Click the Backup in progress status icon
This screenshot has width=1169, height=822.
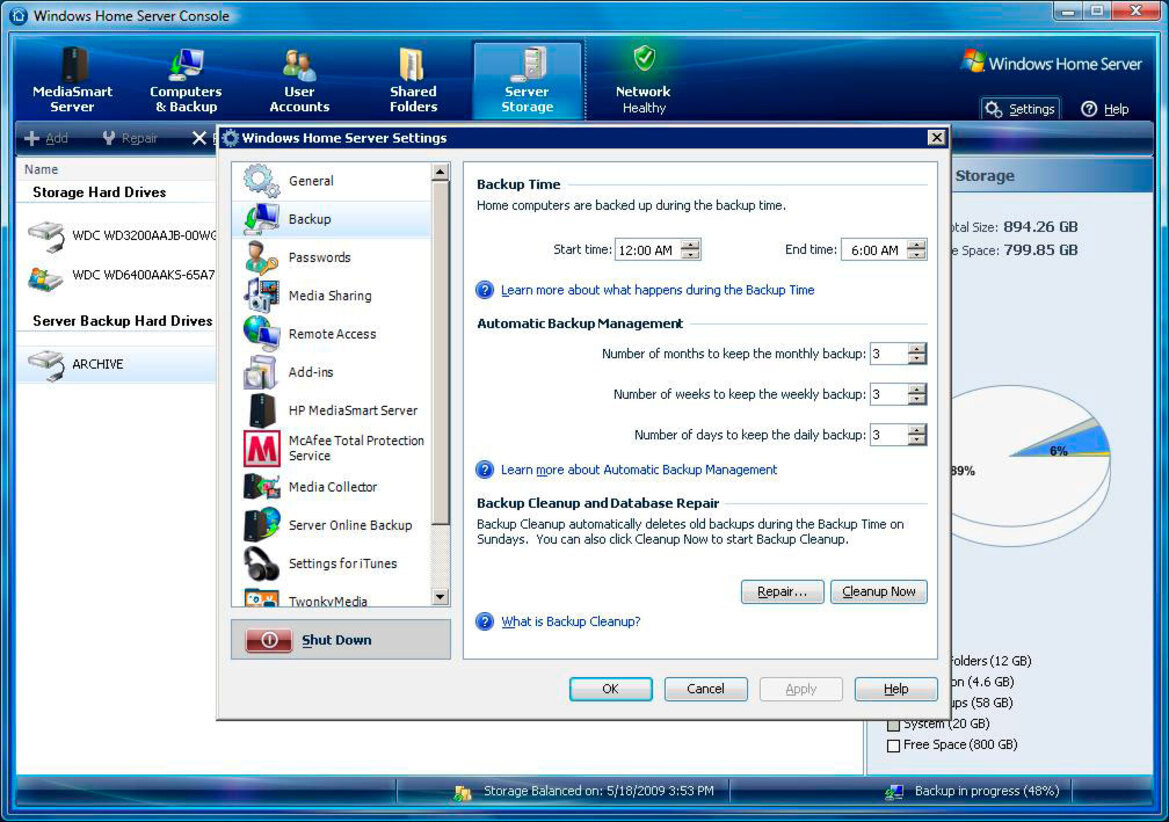tap(894, 792)
